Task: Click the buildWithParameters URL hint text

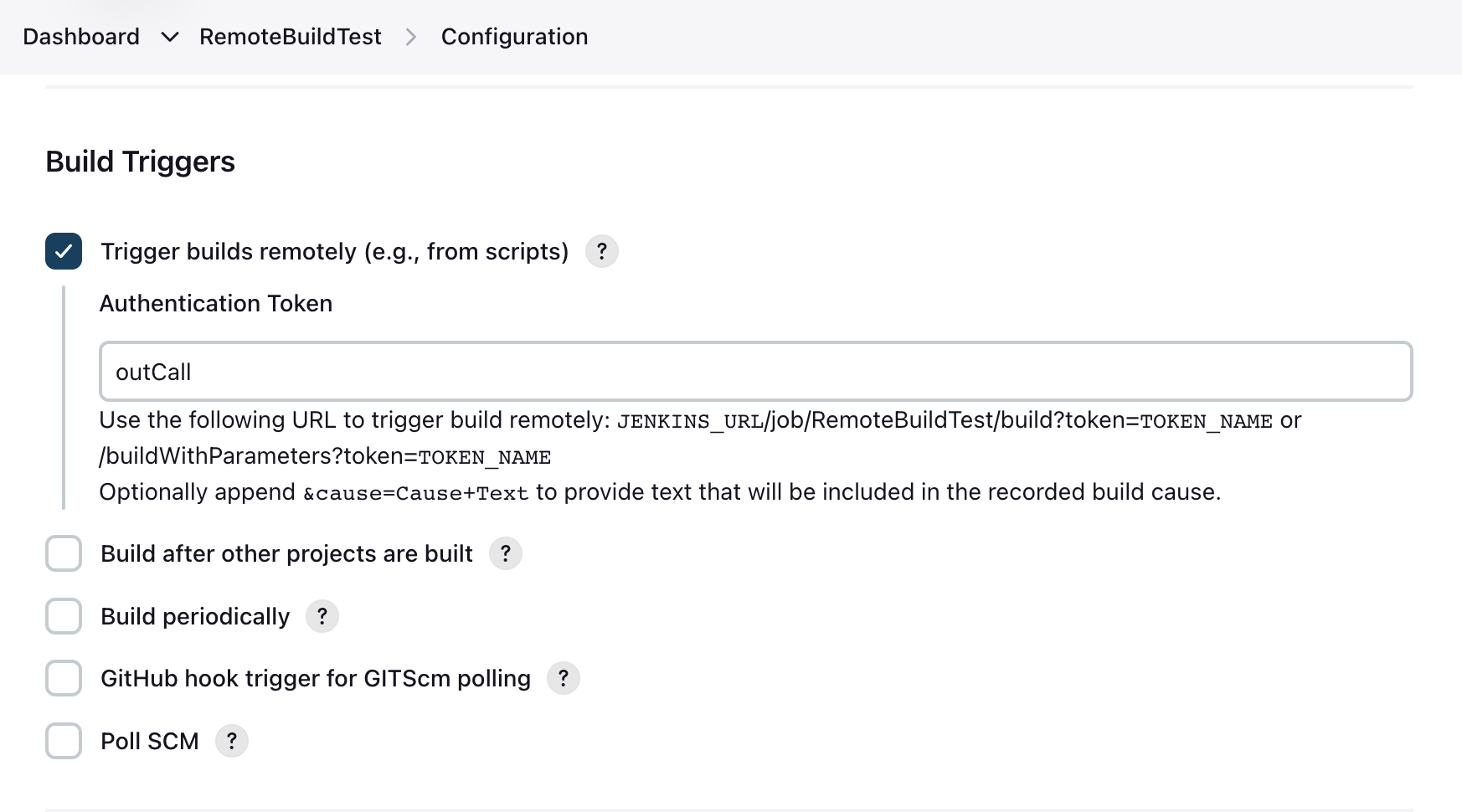Action: (x=325, y=456)
